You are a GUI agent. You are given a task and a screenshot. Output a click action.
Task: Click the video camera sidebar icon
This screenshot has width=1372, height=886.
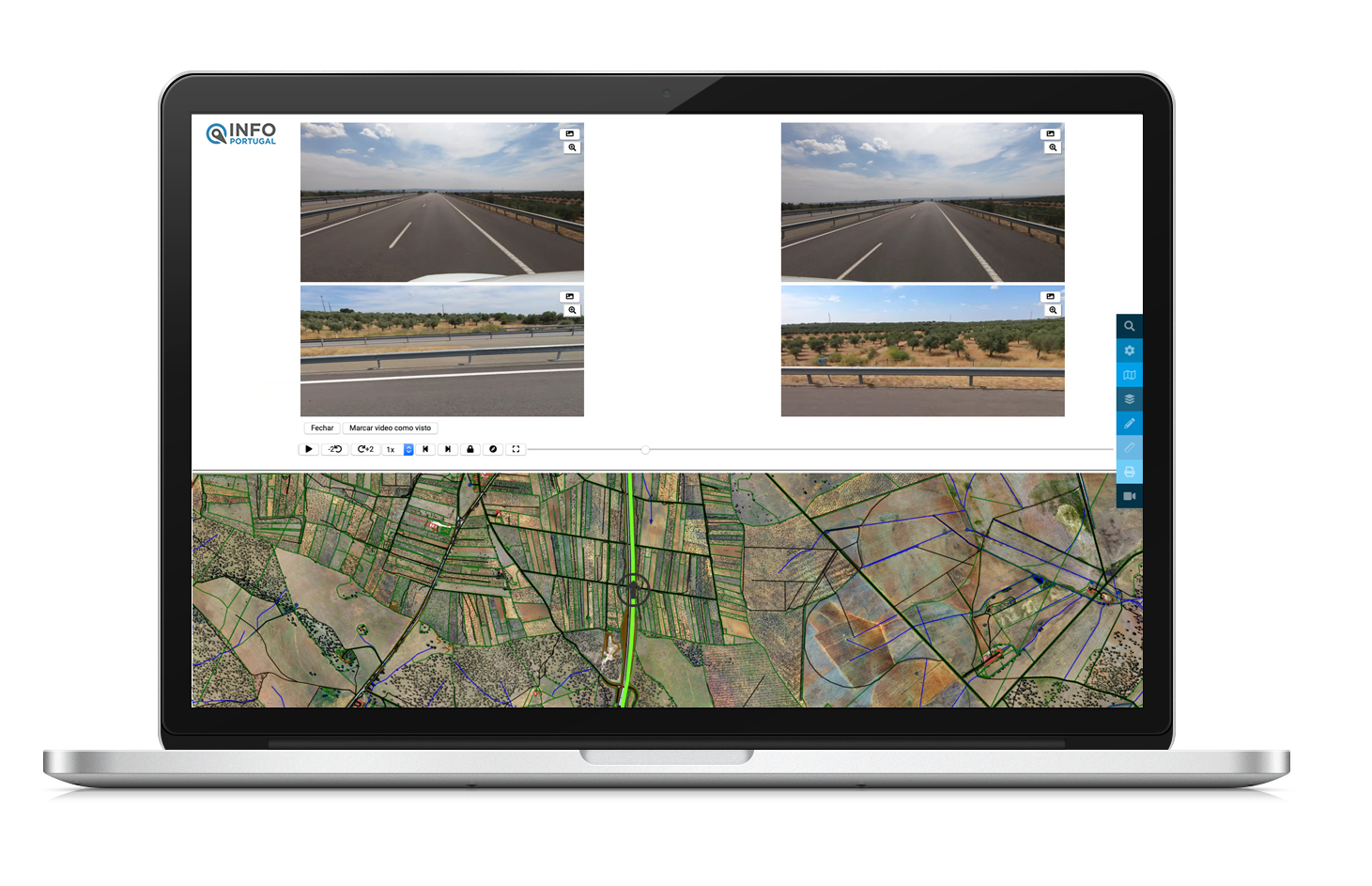(1129, 496)
